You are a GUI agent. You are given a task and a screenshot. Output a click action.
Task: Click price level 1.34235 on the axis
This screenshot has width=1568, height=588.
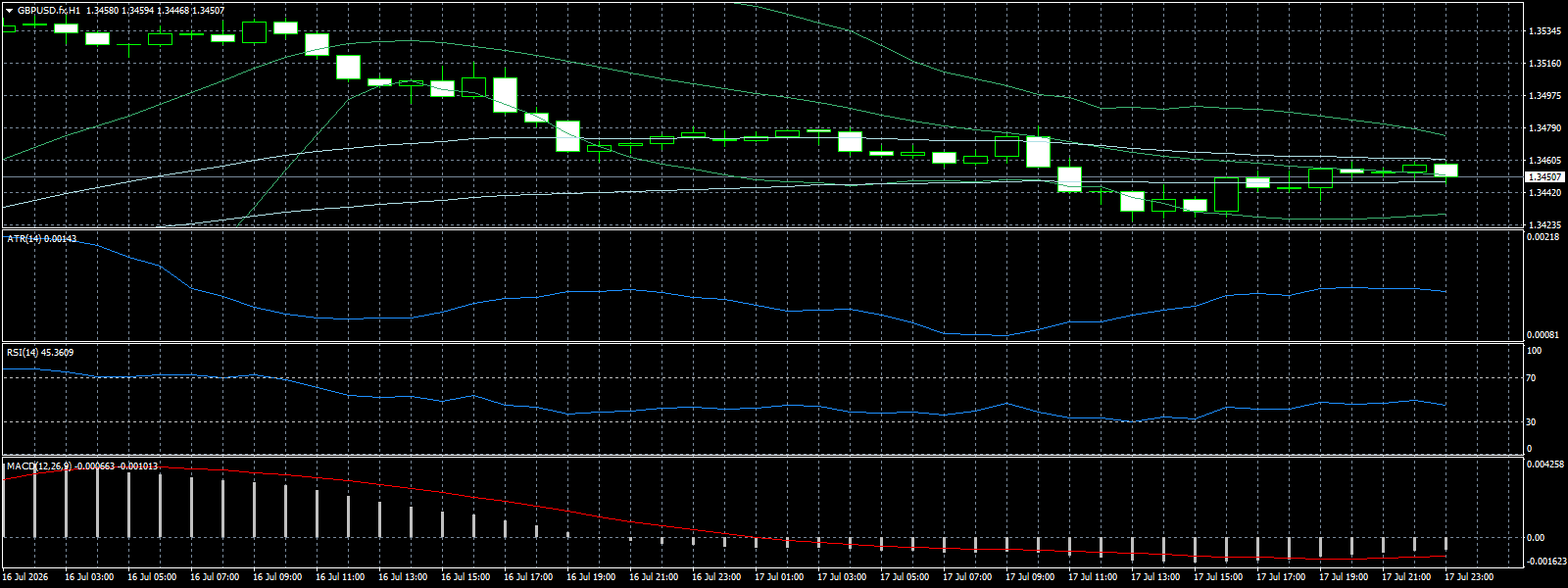(1544, 224)
